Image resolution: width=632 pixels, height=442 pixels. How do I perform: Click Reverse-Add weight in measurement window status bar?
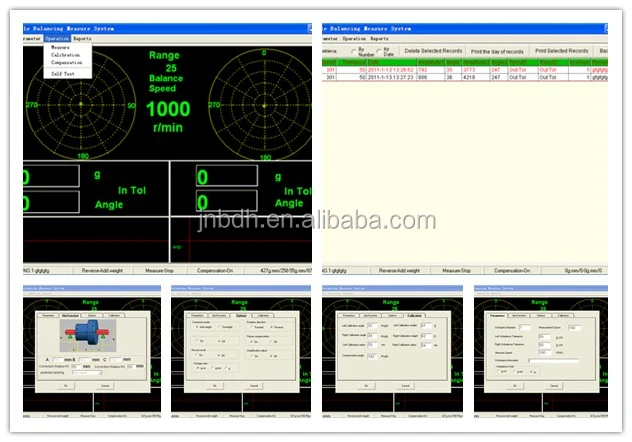coord(102,270)
